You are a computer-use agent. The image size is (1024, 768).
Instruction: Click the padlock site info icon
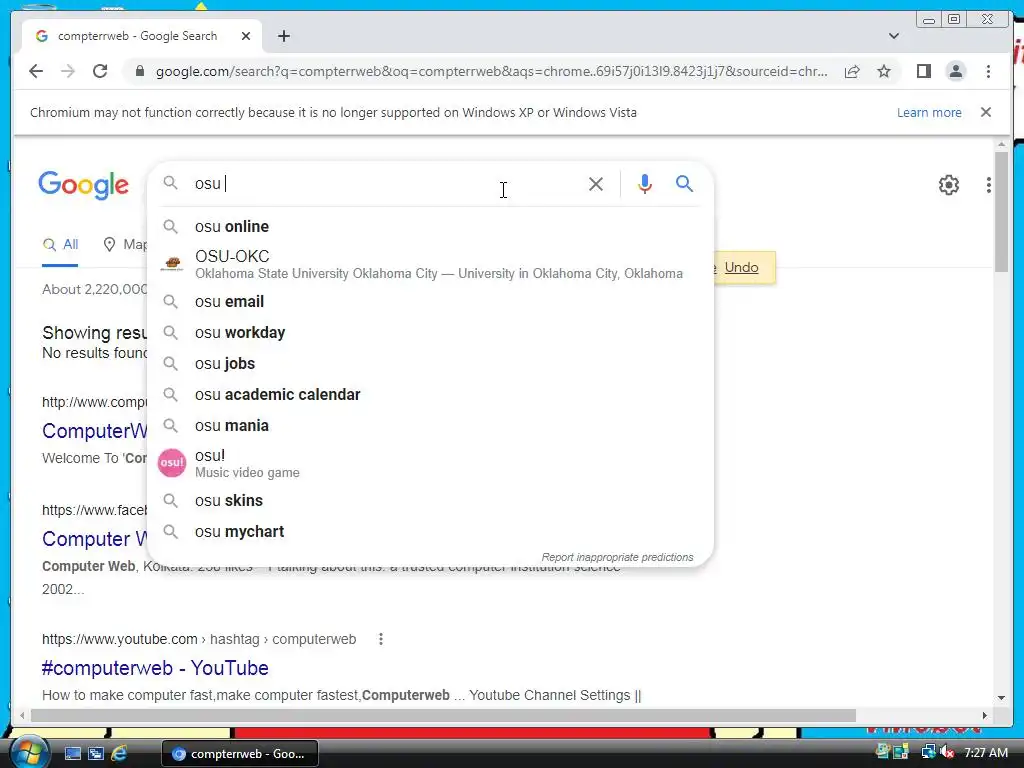point(139,71)
